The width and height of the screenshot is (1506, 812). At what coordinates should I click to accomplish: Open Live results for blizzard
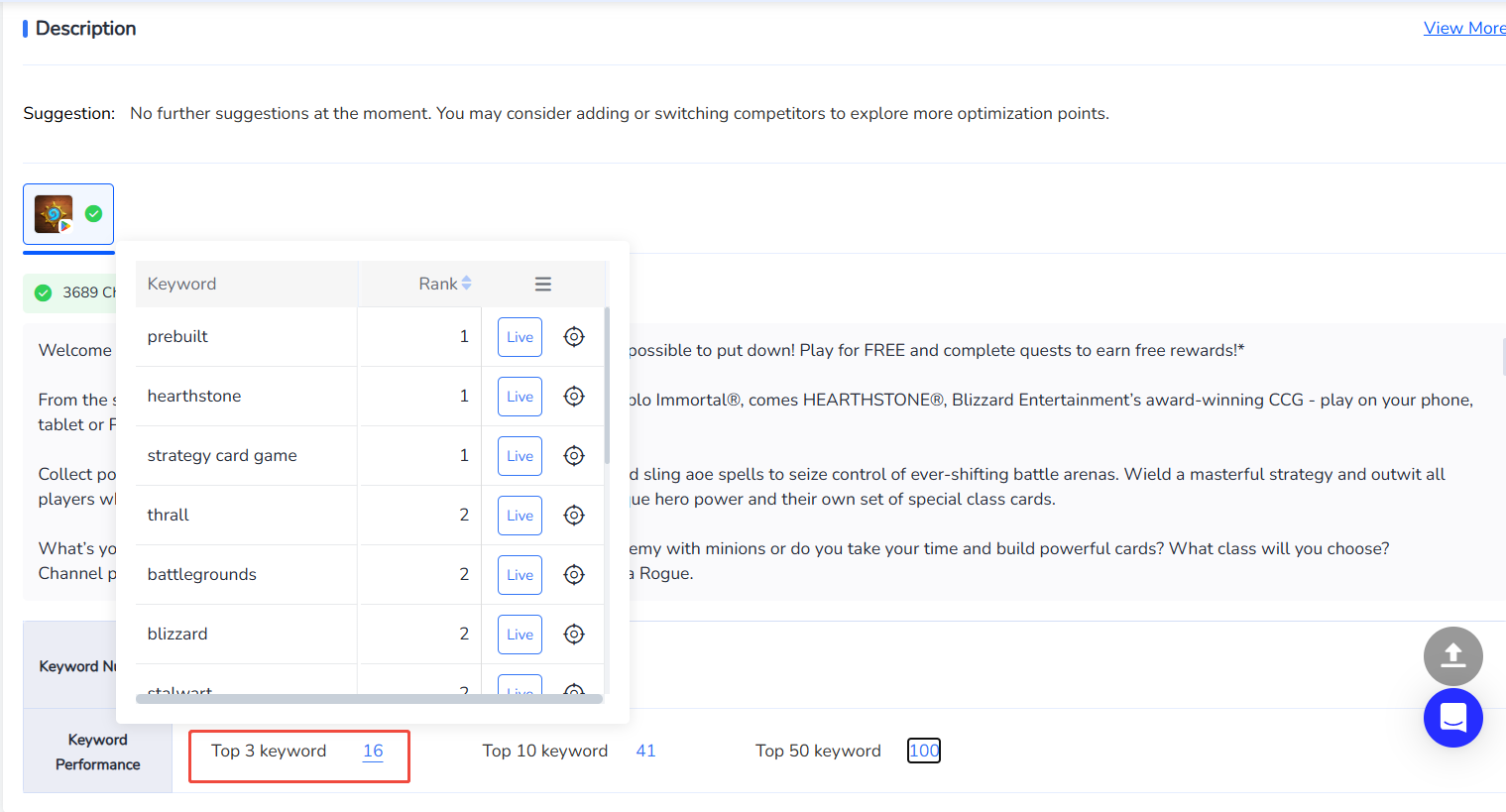click(x=520, y=635)
